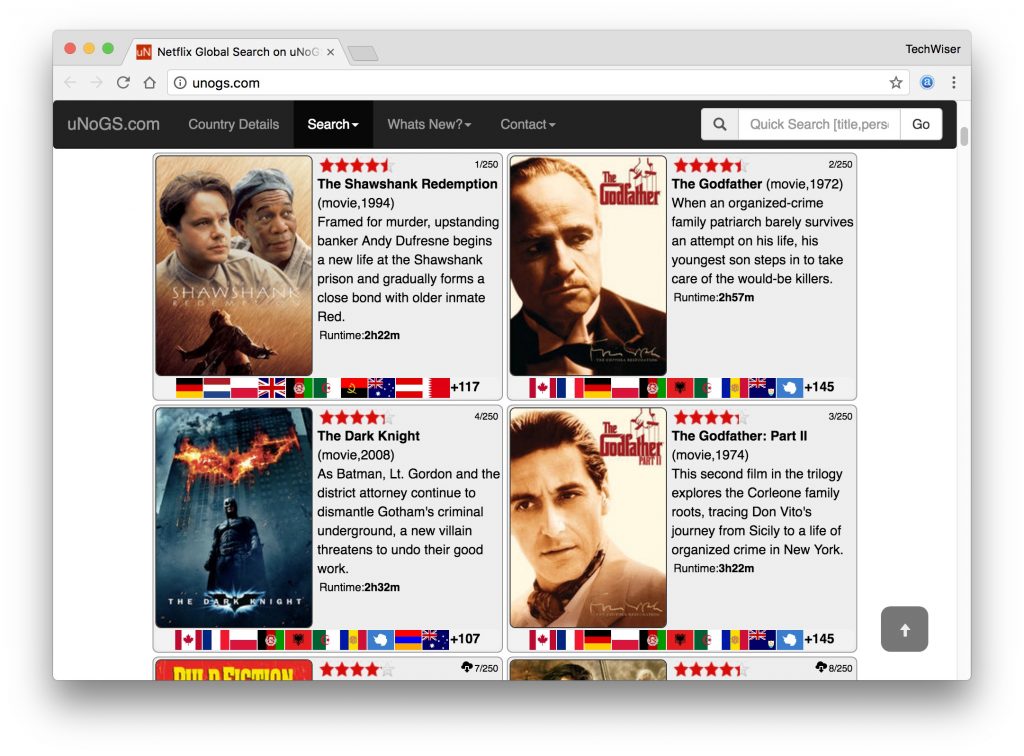Open The Godfather: Part II title
1024x756 pixels.
[x=739, y=436]
